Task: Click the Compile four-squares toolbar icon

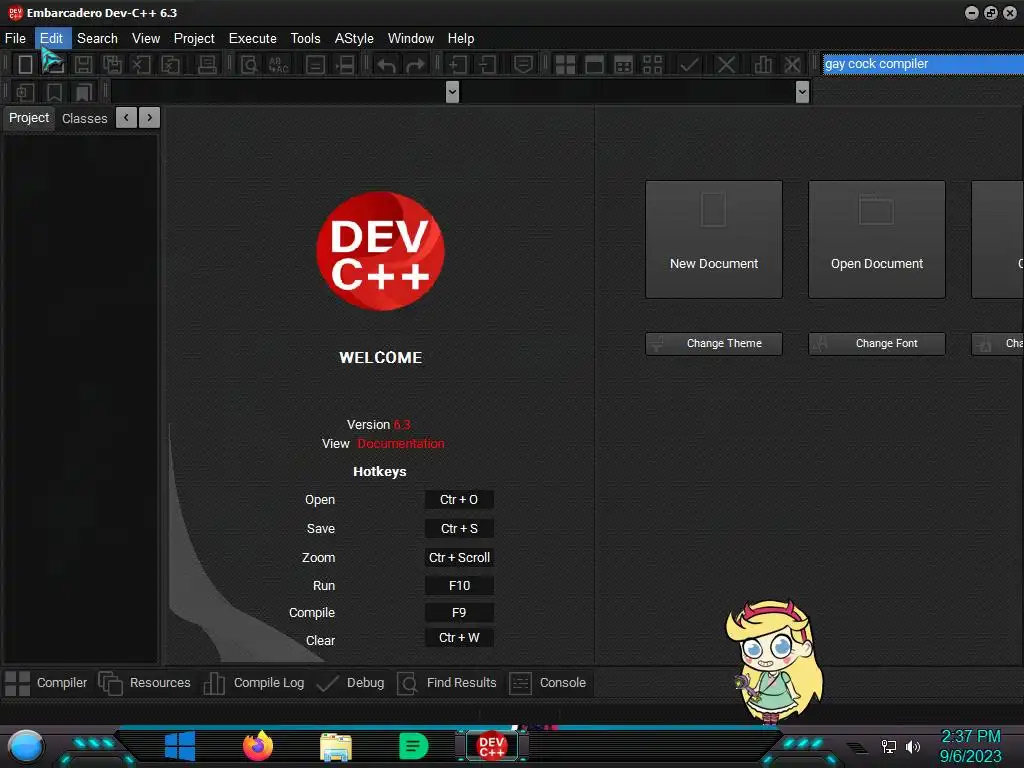Action: pyautogui.click(x=565, y=64)
